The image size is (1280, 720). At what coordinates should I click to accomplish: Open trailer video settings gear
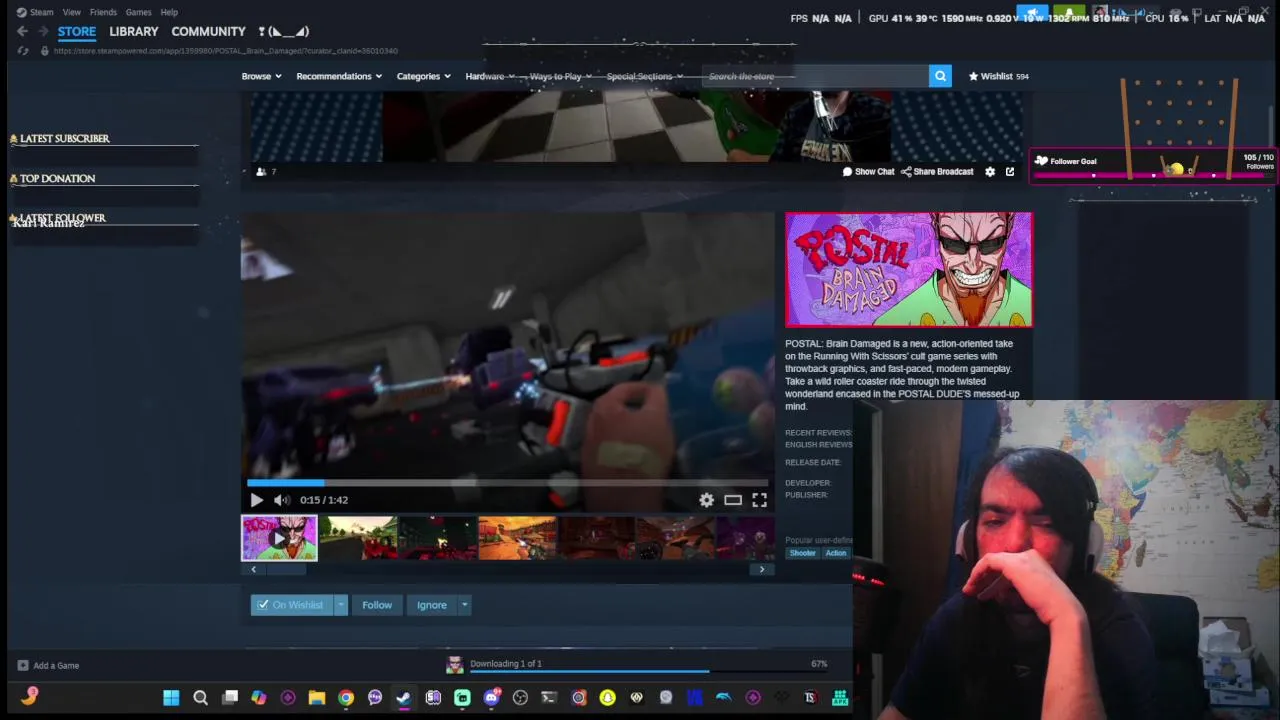coord(707,500)
